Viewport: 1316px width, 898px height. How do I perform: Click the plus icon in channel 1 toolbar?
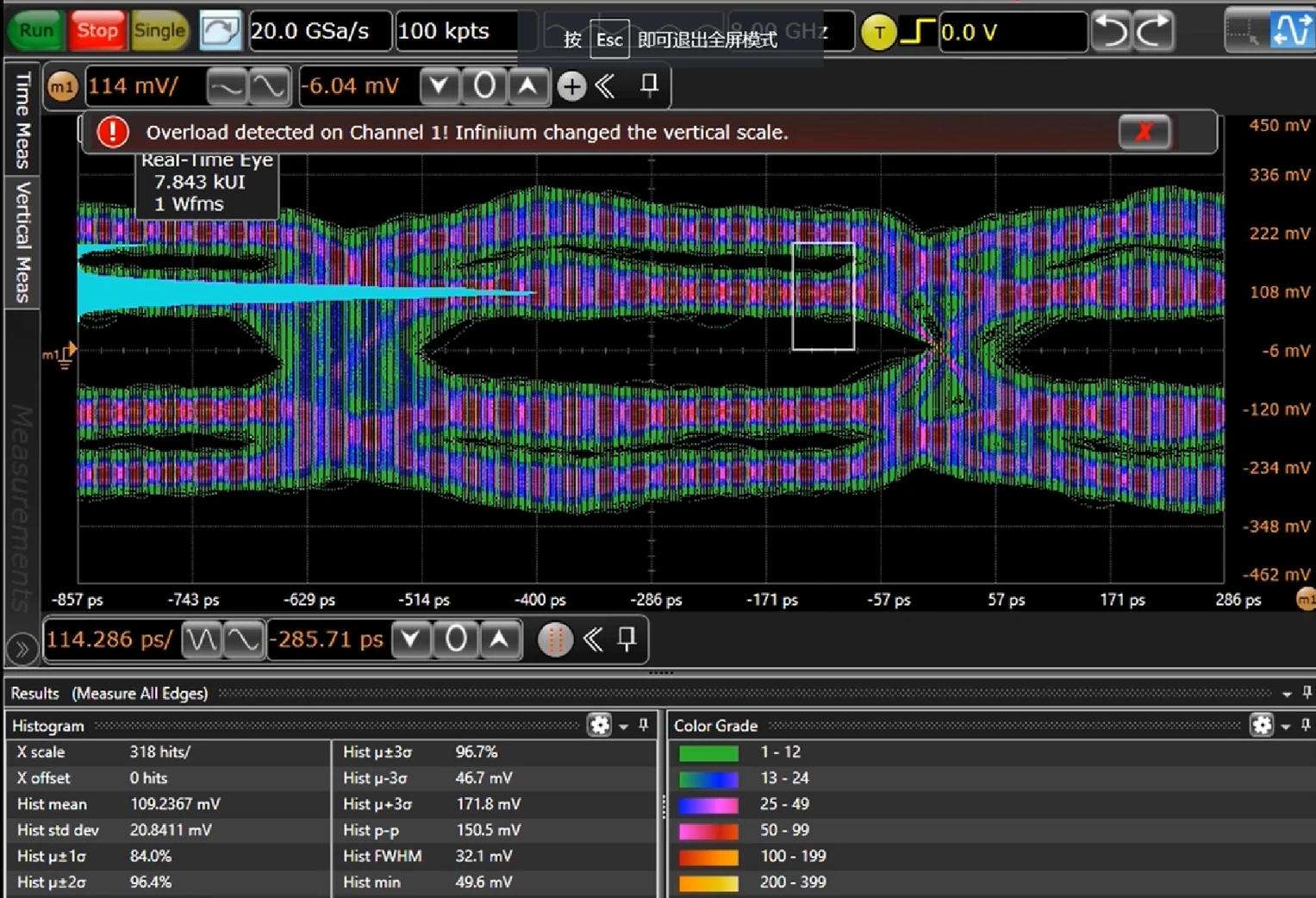coord(571,86)
